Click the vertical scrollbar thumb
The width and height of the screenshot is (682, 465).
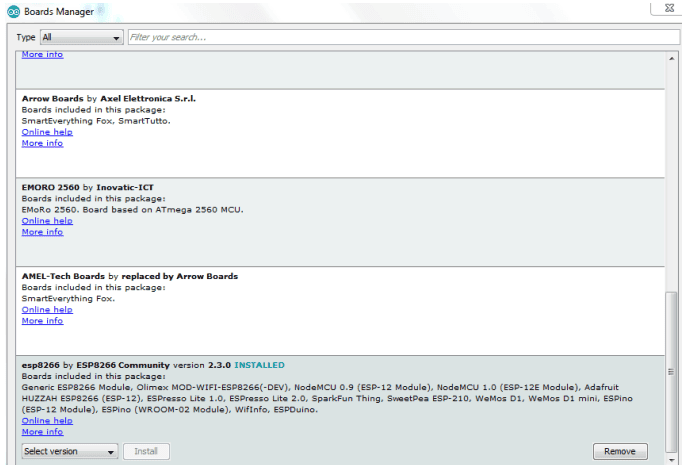click(x=672, y=372)
